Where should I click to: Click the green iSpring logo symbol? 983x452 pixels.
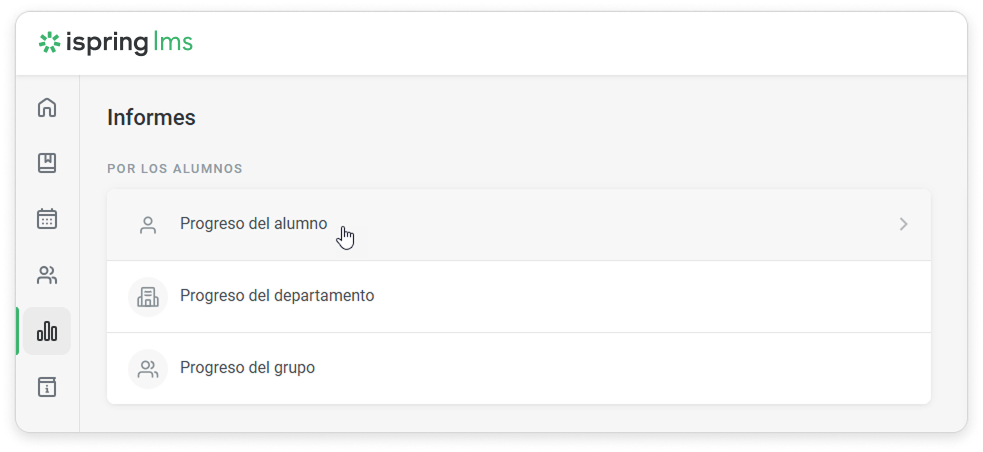[50, 43]
